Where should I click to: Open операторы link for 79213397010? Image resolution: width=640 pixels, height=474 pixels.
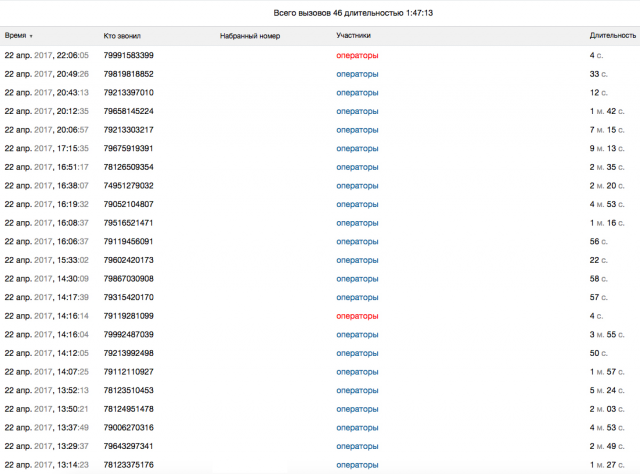pos(357,93)
